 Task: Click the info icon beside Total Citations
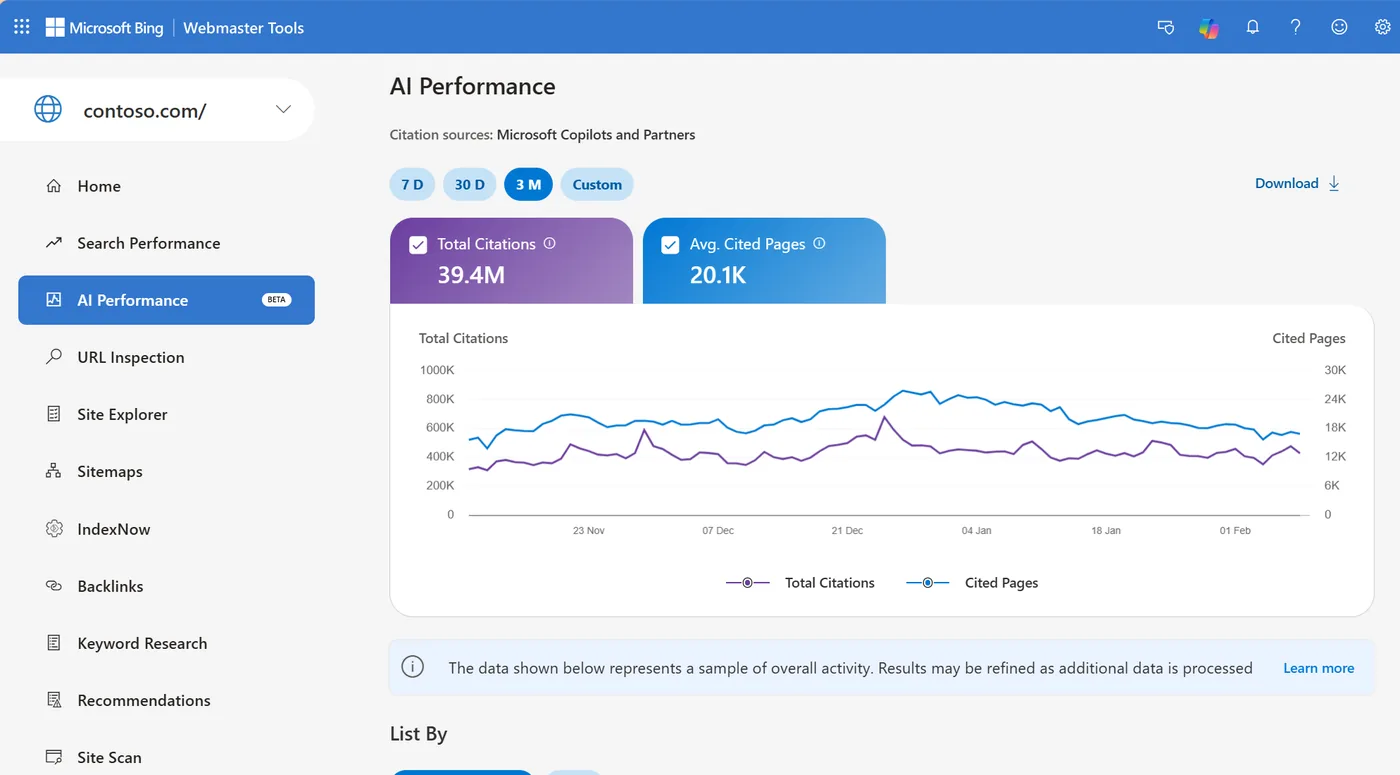pyautogui.click(x=549, y=243)
